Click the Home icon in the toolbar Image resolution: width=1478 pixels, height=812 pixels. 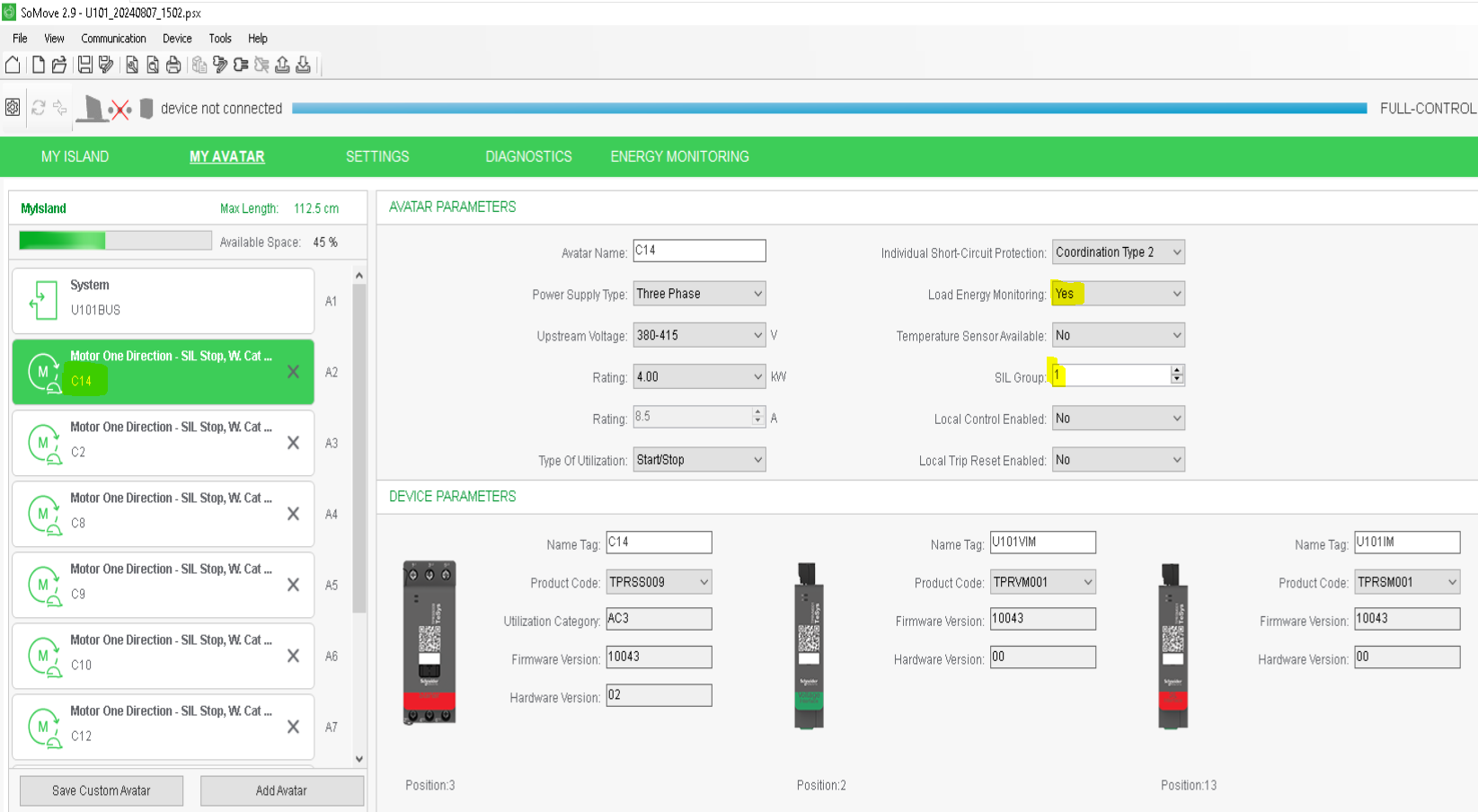coord(13,65)
